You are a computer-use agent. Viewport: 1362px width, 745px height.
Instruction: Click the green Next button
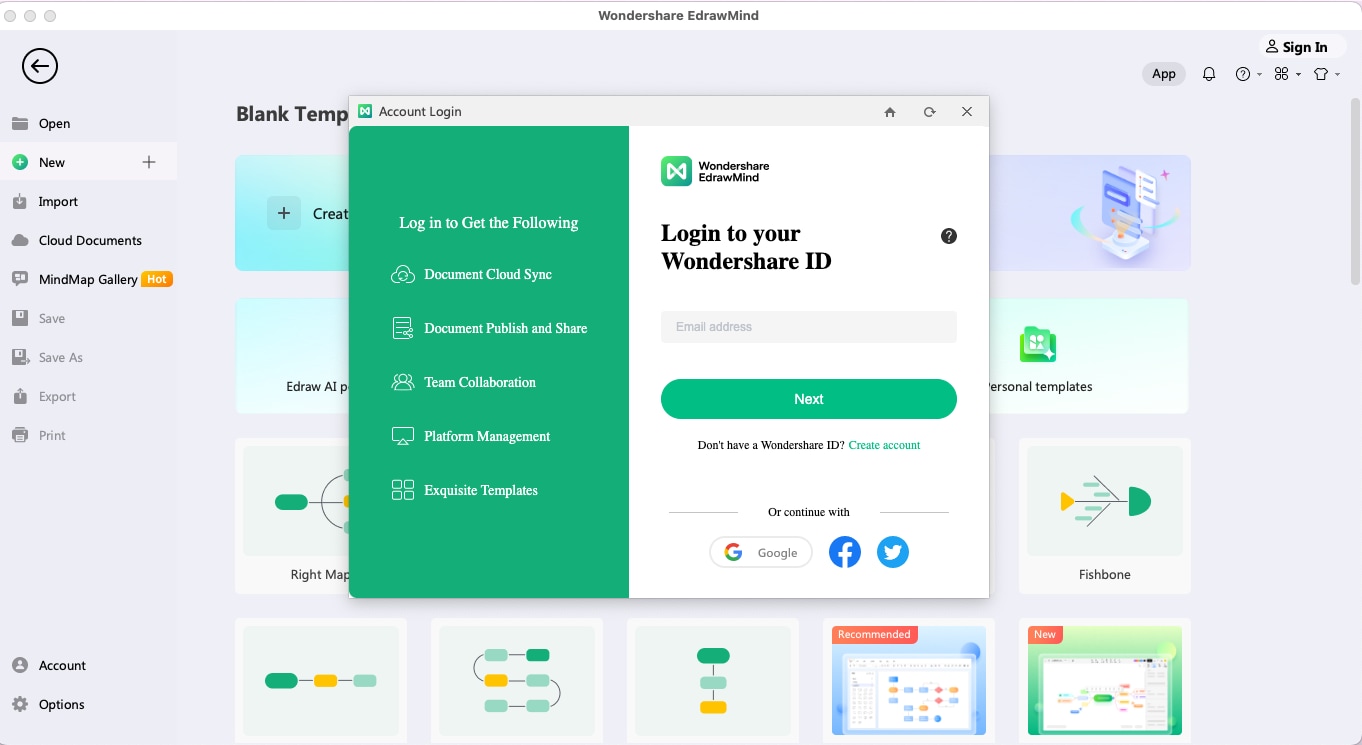[x=809, y=399]
